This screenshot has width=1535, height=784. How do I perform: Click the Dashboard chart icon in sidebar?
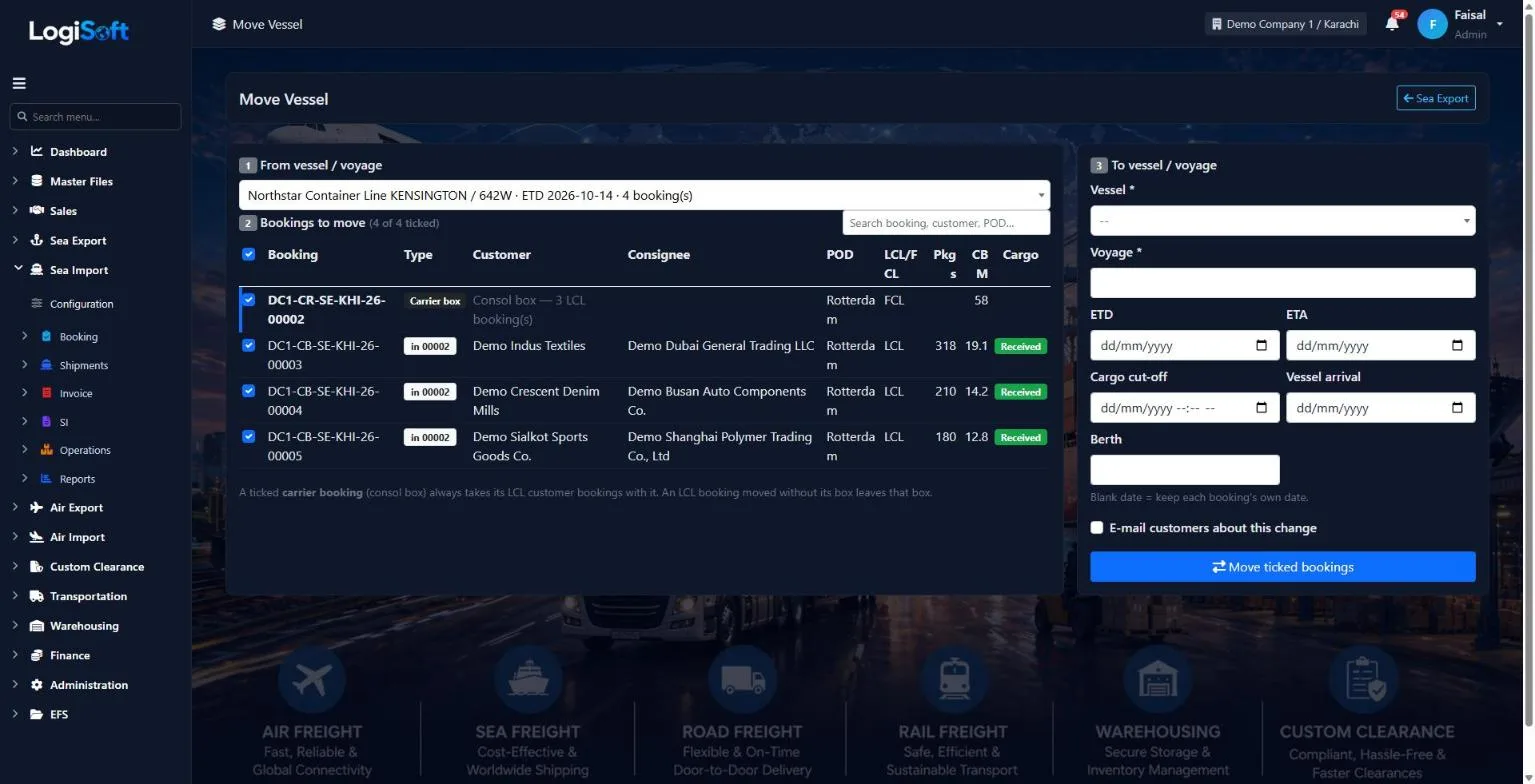[37, 152]
